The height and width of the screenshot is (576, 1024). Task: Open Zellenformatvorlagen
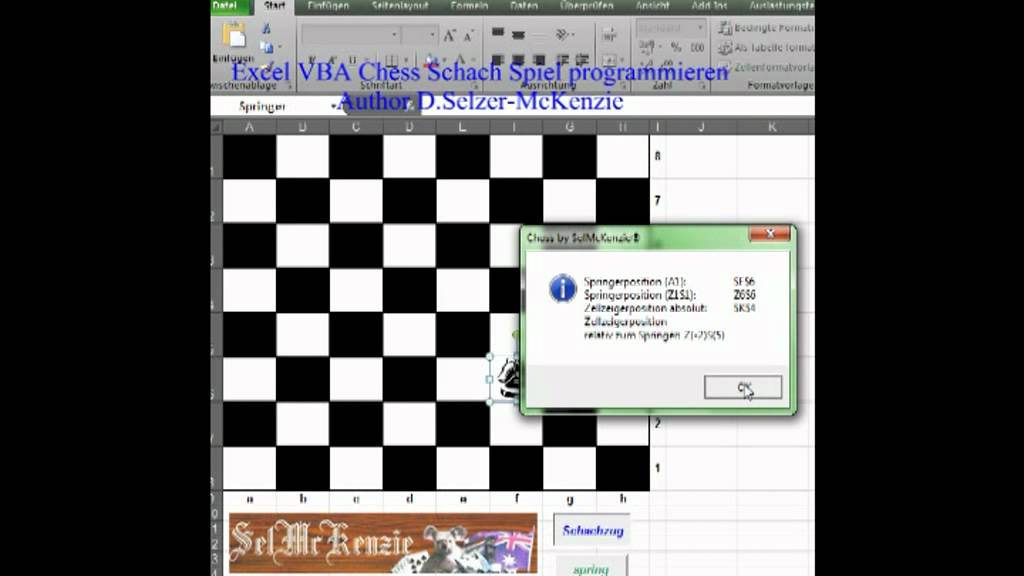(765, 67)
